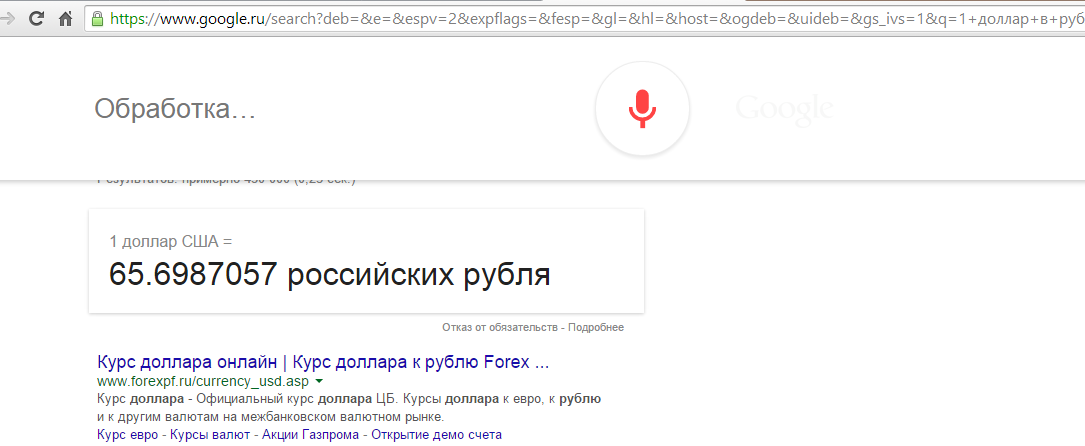Click the green HTTPS padlock icon
This screenshot has width=1085, height=446.
(98, 18)
